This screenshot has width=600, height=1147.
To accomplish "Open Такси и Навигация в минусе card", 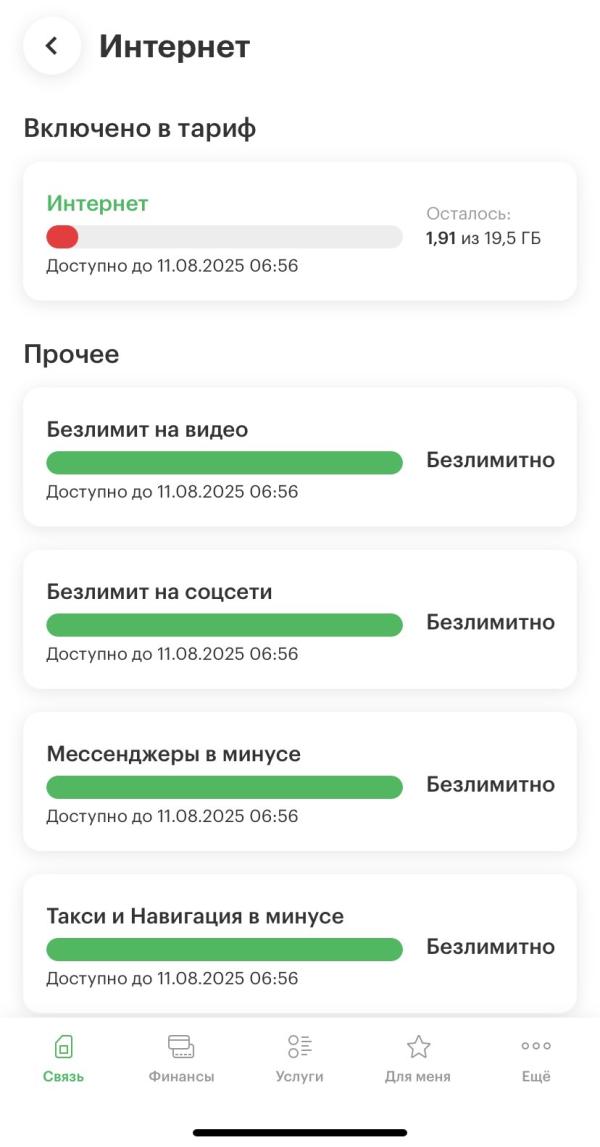I will (x=300, y=944).
